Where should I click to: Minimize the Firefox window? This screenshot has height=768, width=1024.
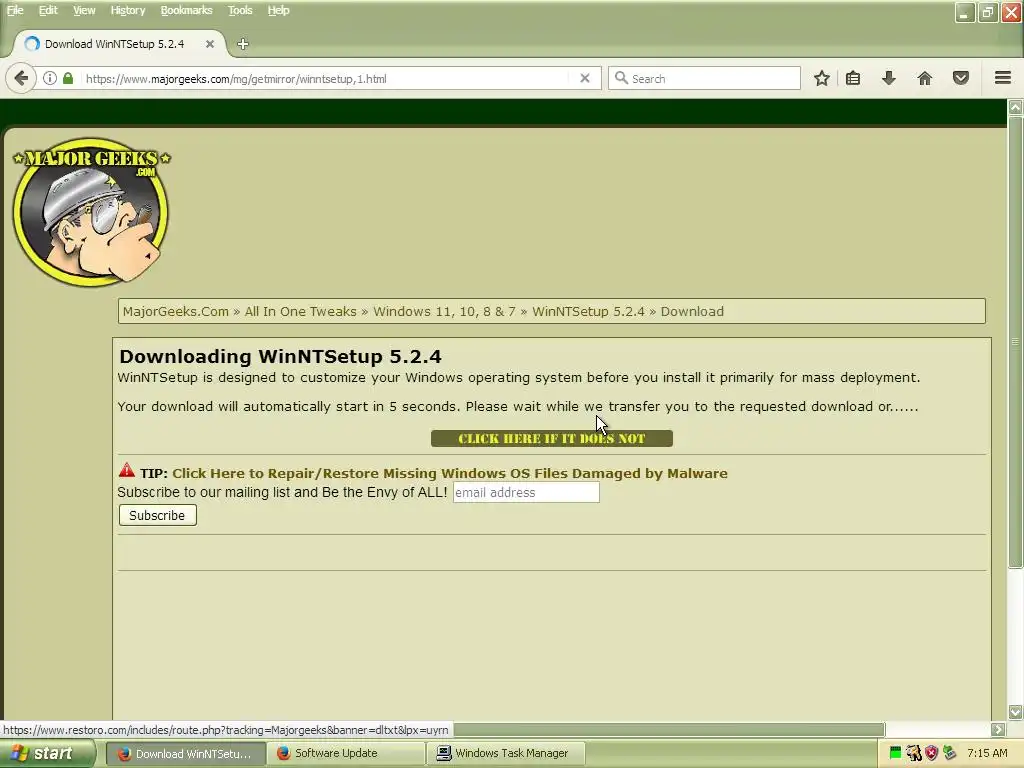pyautogui.click(x=965, y=12)
